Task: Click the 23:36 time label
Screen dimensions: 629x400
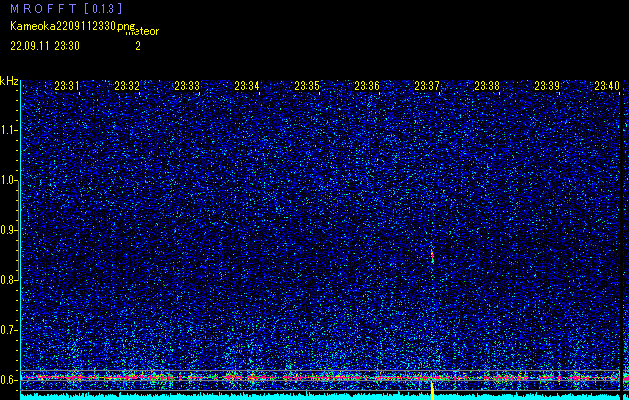Action: tap(367, 86)
